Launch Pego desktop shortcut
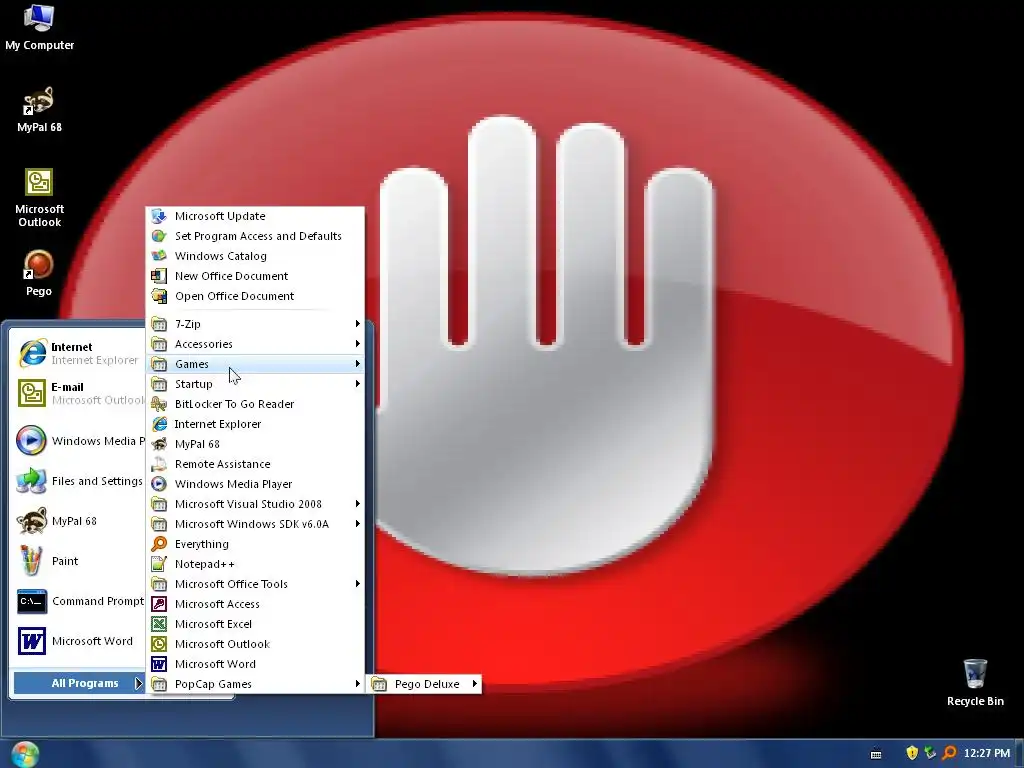The width and height of the screenshot is (1024, 768). (39, 274)
